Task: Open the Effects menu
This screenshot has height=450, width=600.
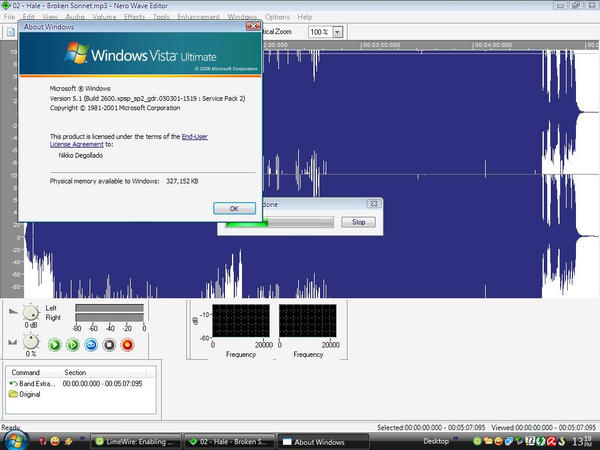Action: coord(134,17)
